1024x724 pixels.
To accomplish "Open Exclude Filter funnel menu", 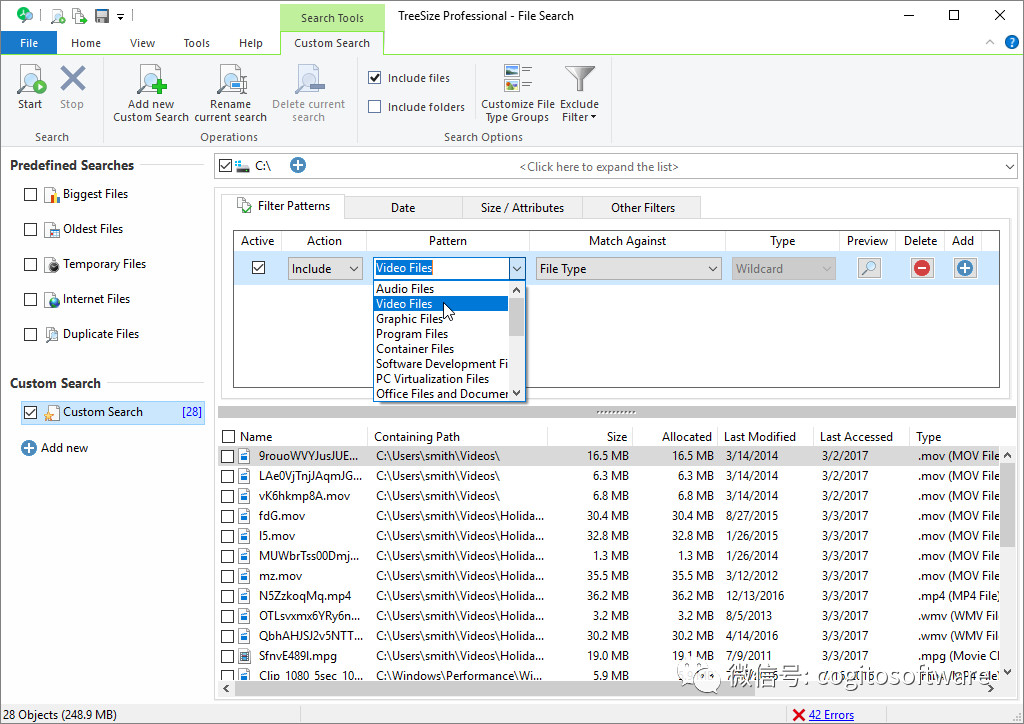I will coord(579,93).
